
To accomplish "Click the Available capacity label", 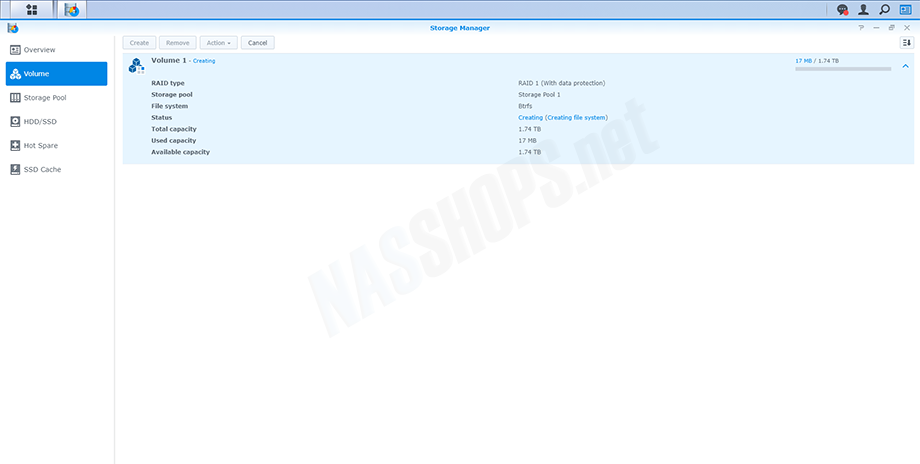I will coord(180,152).
